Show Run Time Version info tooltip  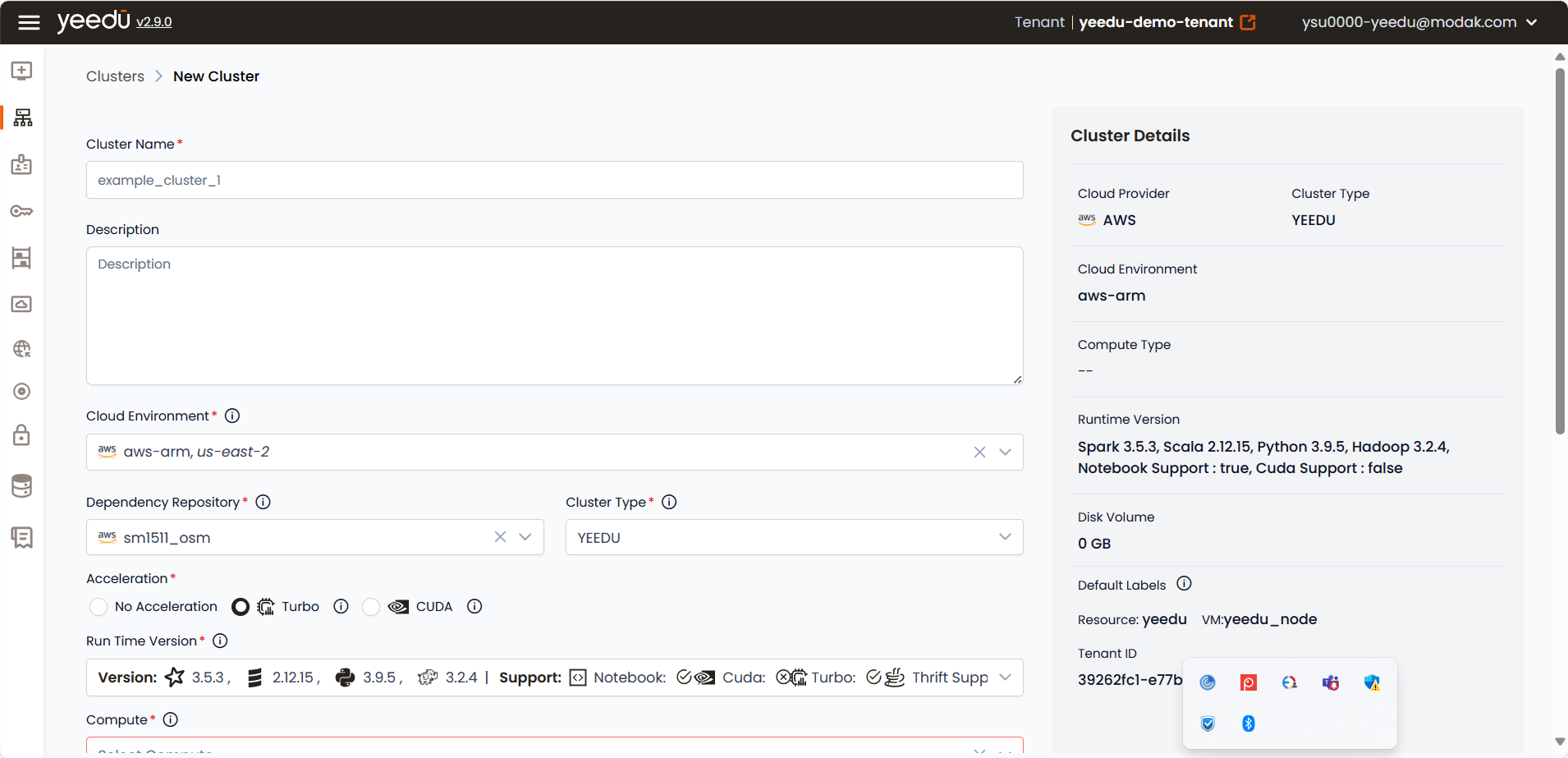click(220, 641)
